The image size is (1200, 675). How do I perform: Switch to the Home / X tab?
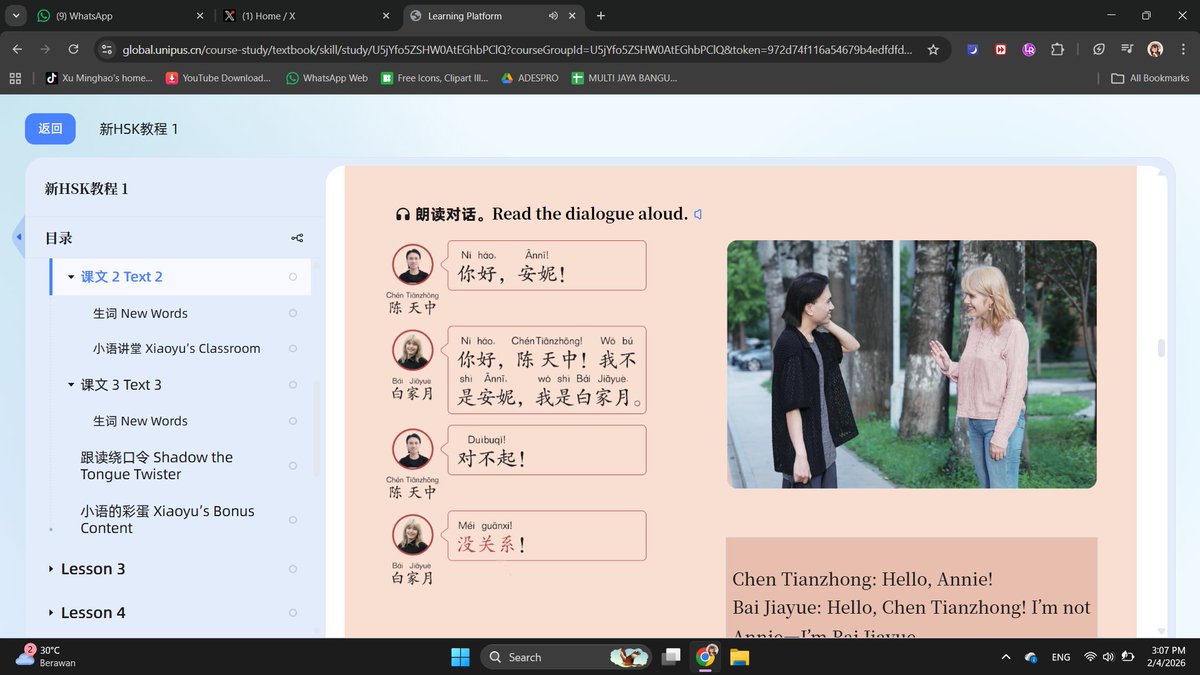[308, 16]
